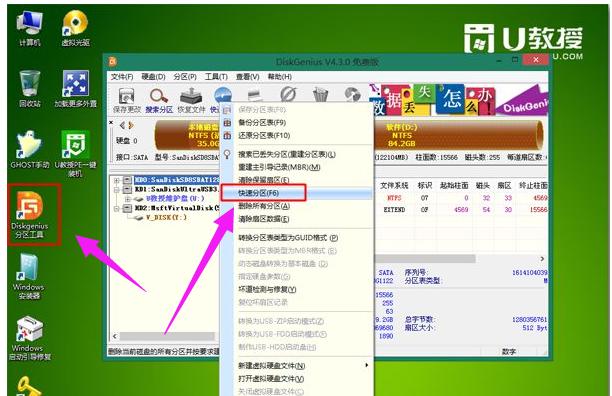This screenshot has height=396, width=612.
Task: Open the 恢复文件 recover files tool
Action: (191, 100)
